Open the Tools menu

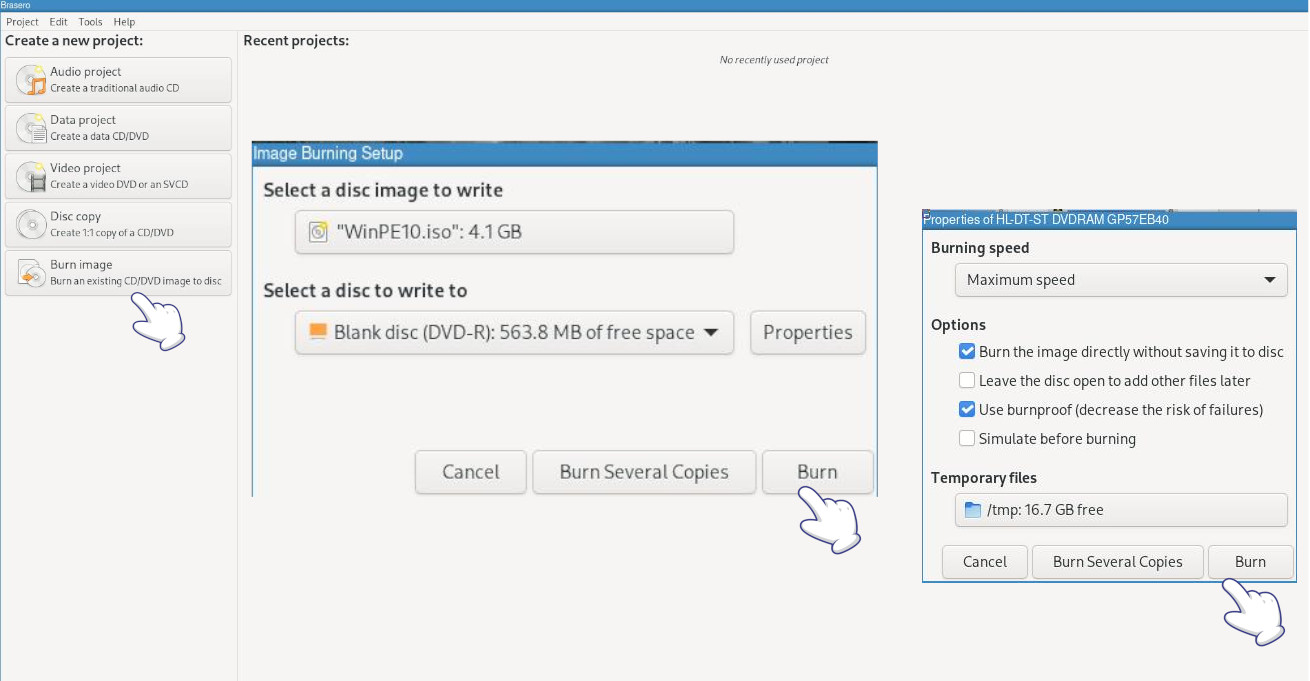pyautogui.click(x=90, y=22)
